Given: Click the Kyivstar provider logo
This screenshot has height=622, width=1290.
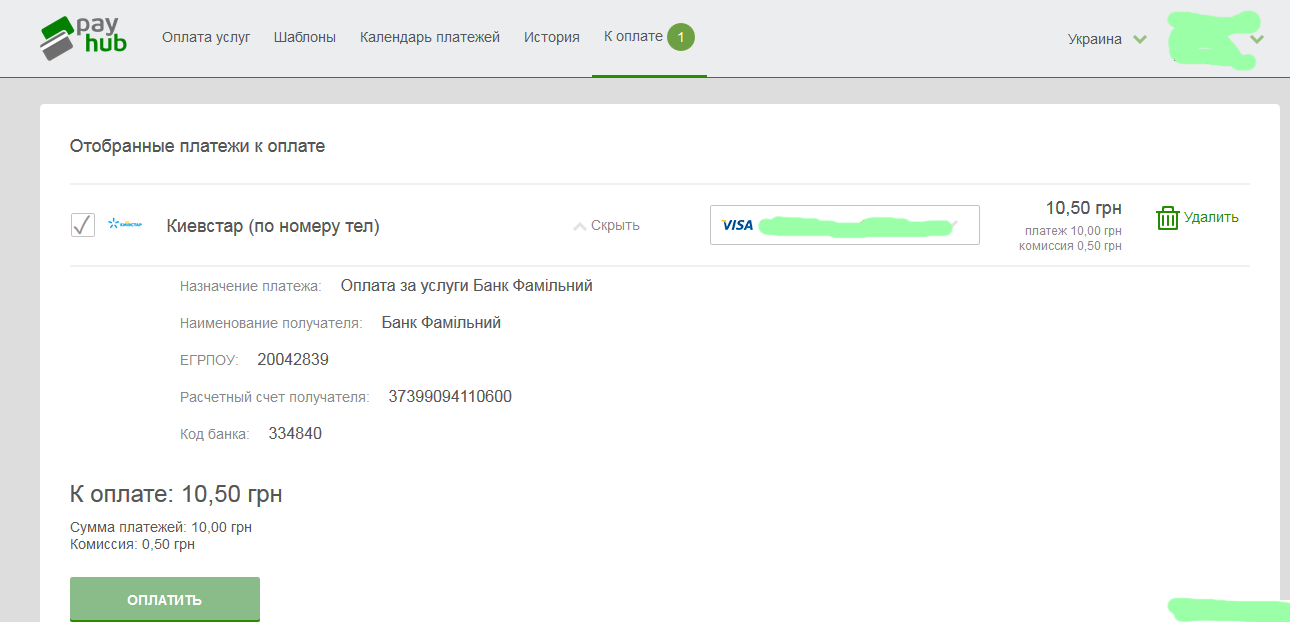Looking at the screenshot, I should pos(125,225).
